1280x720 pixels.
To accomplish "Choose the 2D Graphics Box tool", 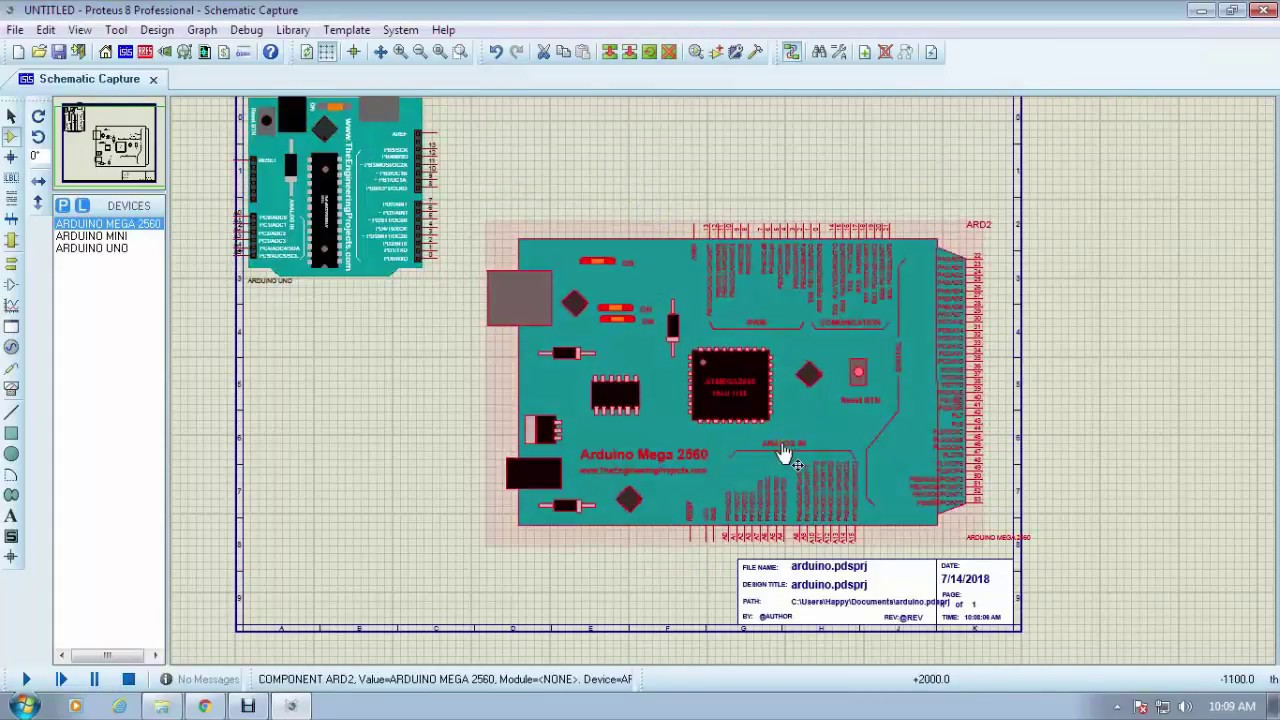I will (11, 433).
